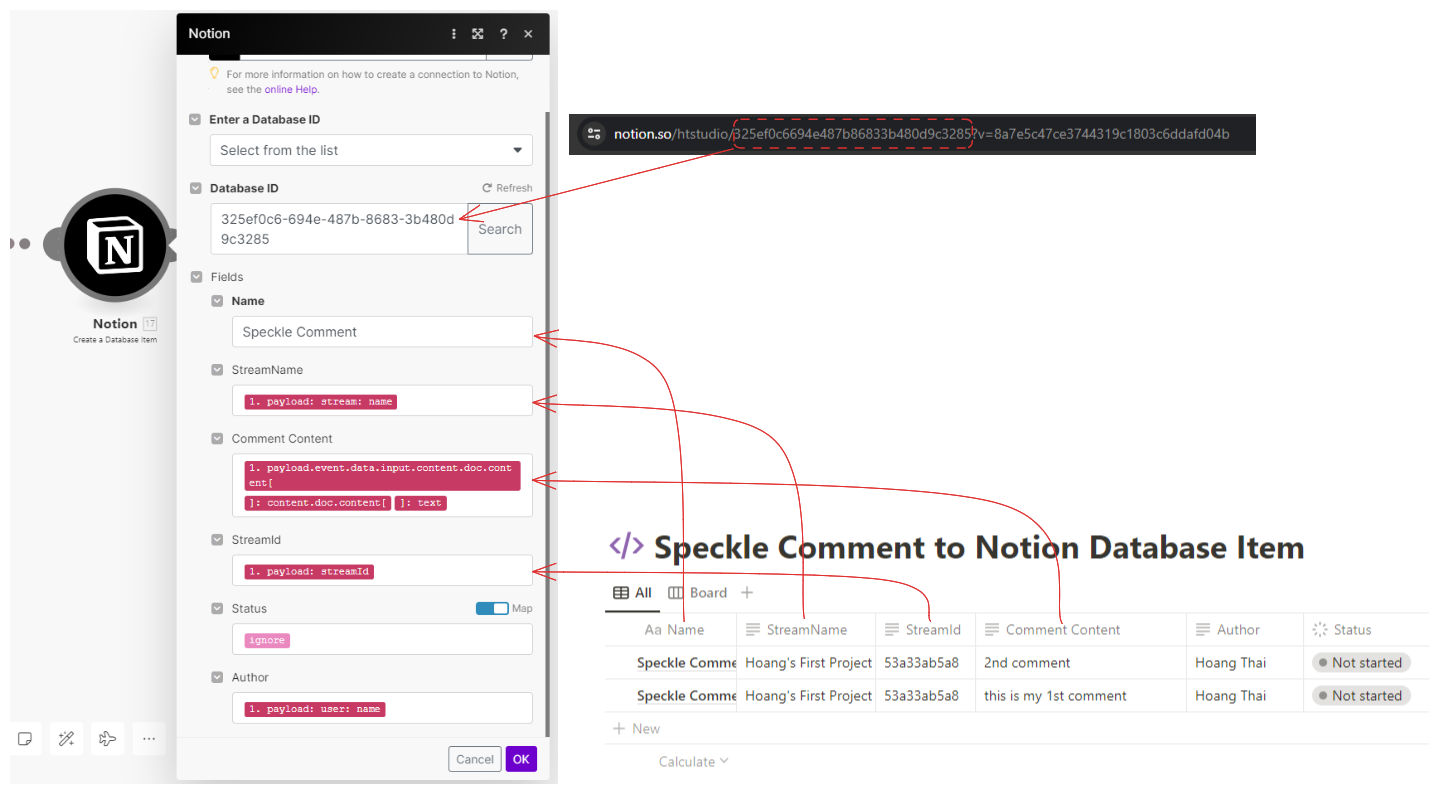Click the Search button beside Database ID

click(500, 229)
